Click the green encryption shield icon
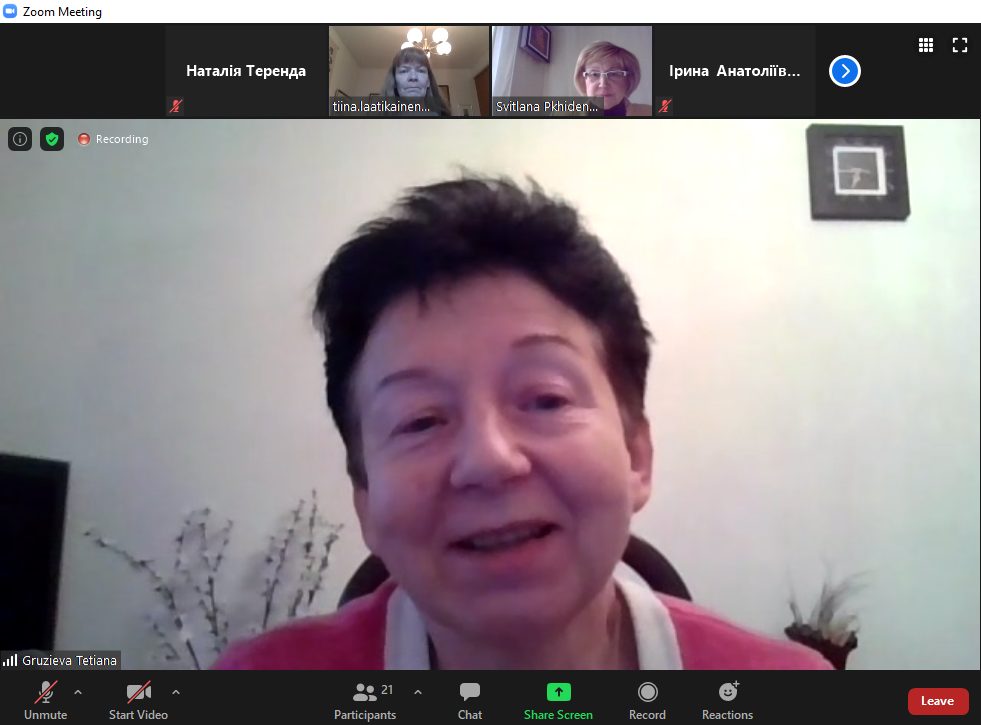Screen dimensions: 981x725 pyautogui.click(x=52, y=139)
